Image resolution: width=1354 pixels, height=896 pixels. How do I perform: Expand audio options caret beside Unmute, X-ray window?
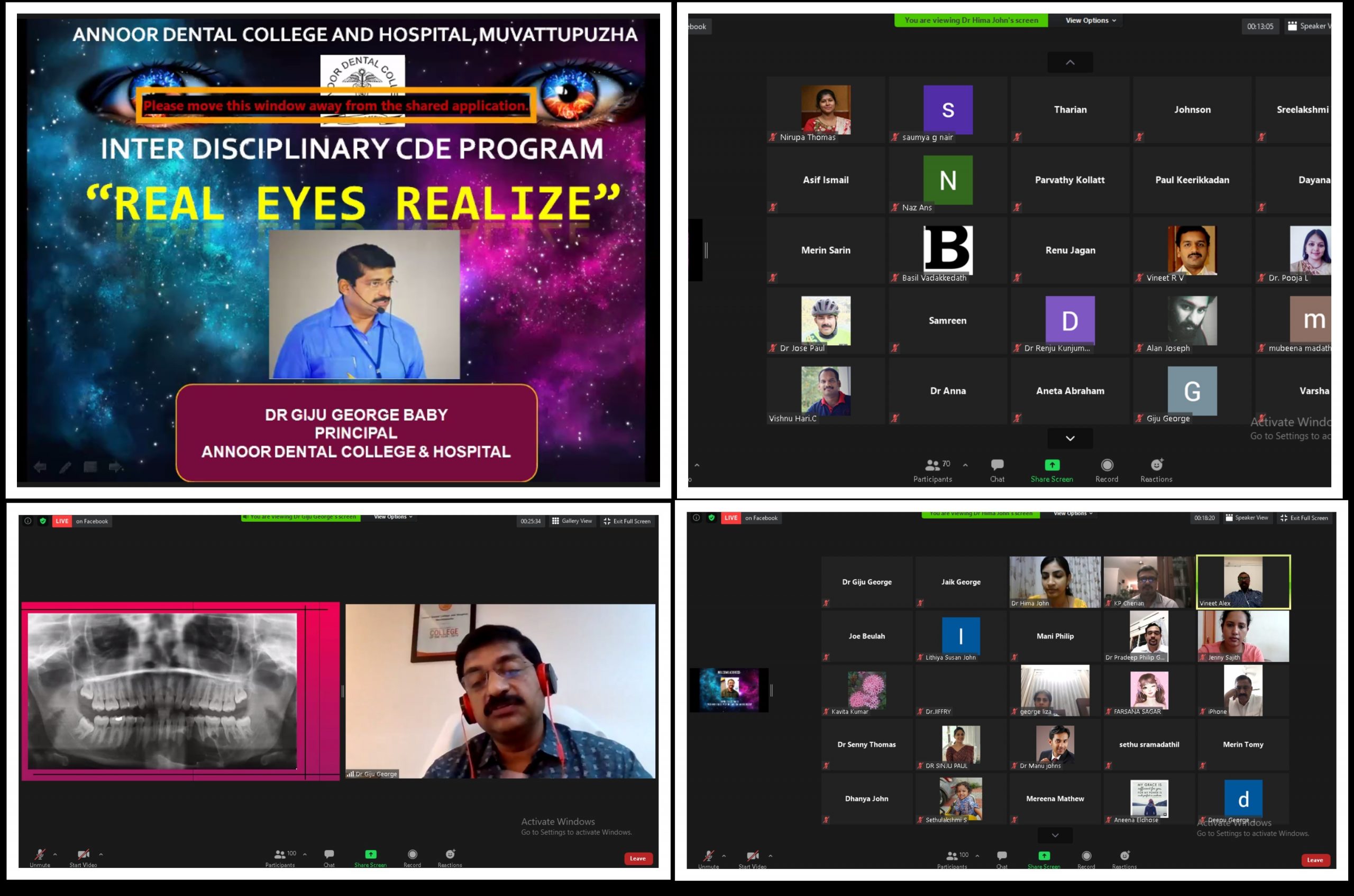click(x=55, y=854)
